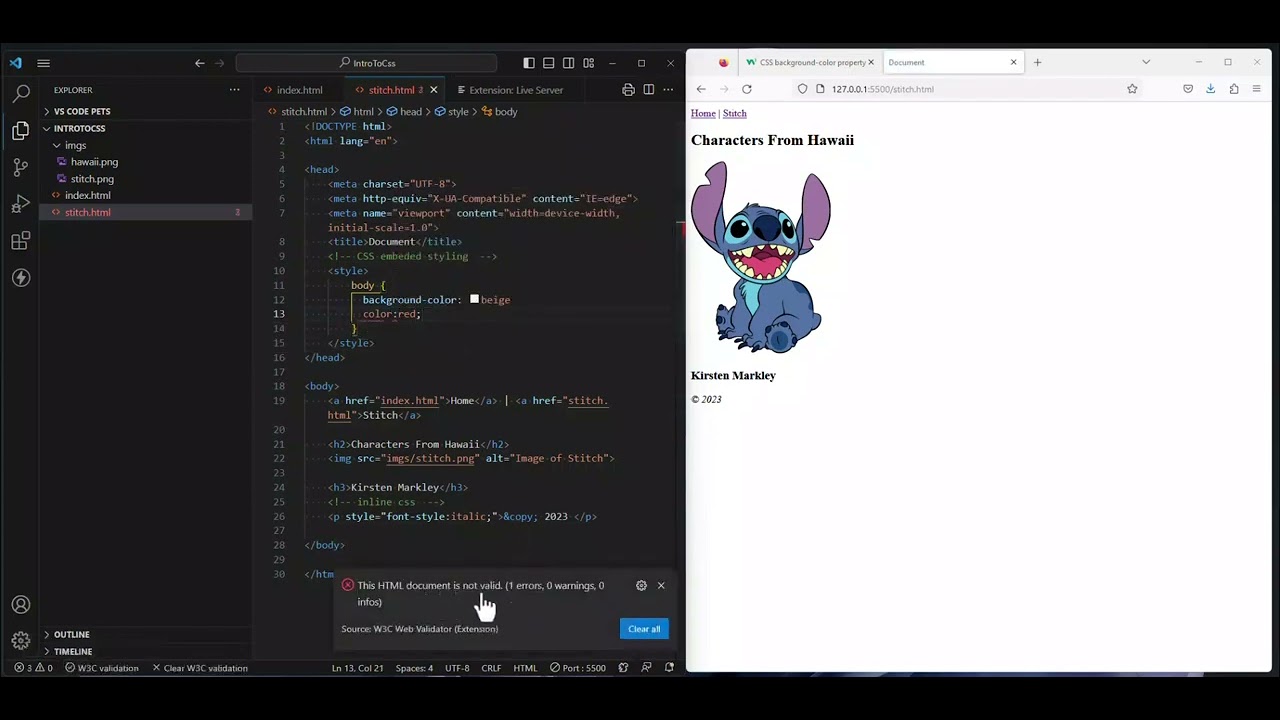Go back in Firefox browser
The image size is (1280, 720).
click(x=701, y=89)
